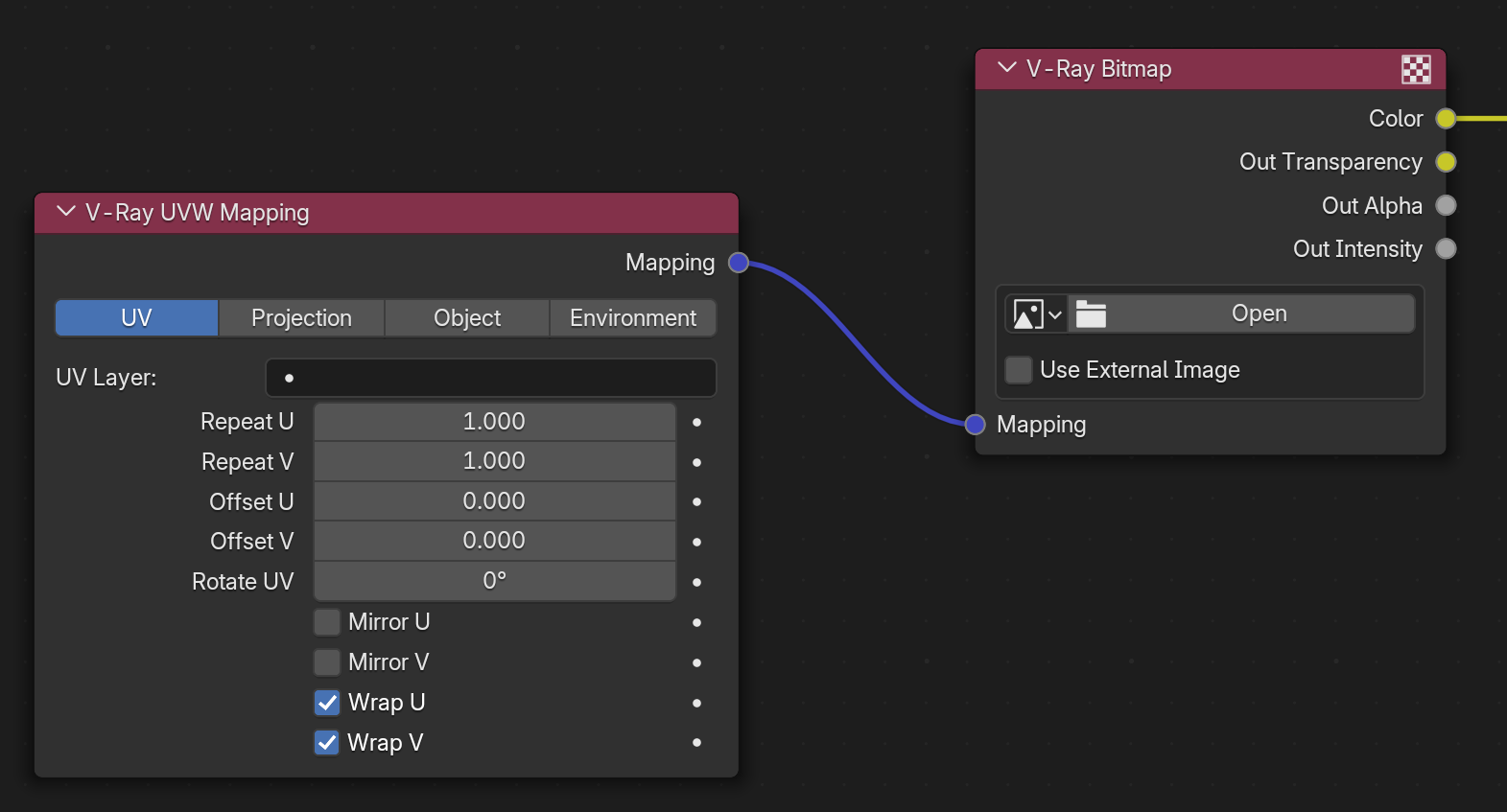Screen dimensions: 1507x812
Task: Click the Open image button
Action: point(1241,314)
